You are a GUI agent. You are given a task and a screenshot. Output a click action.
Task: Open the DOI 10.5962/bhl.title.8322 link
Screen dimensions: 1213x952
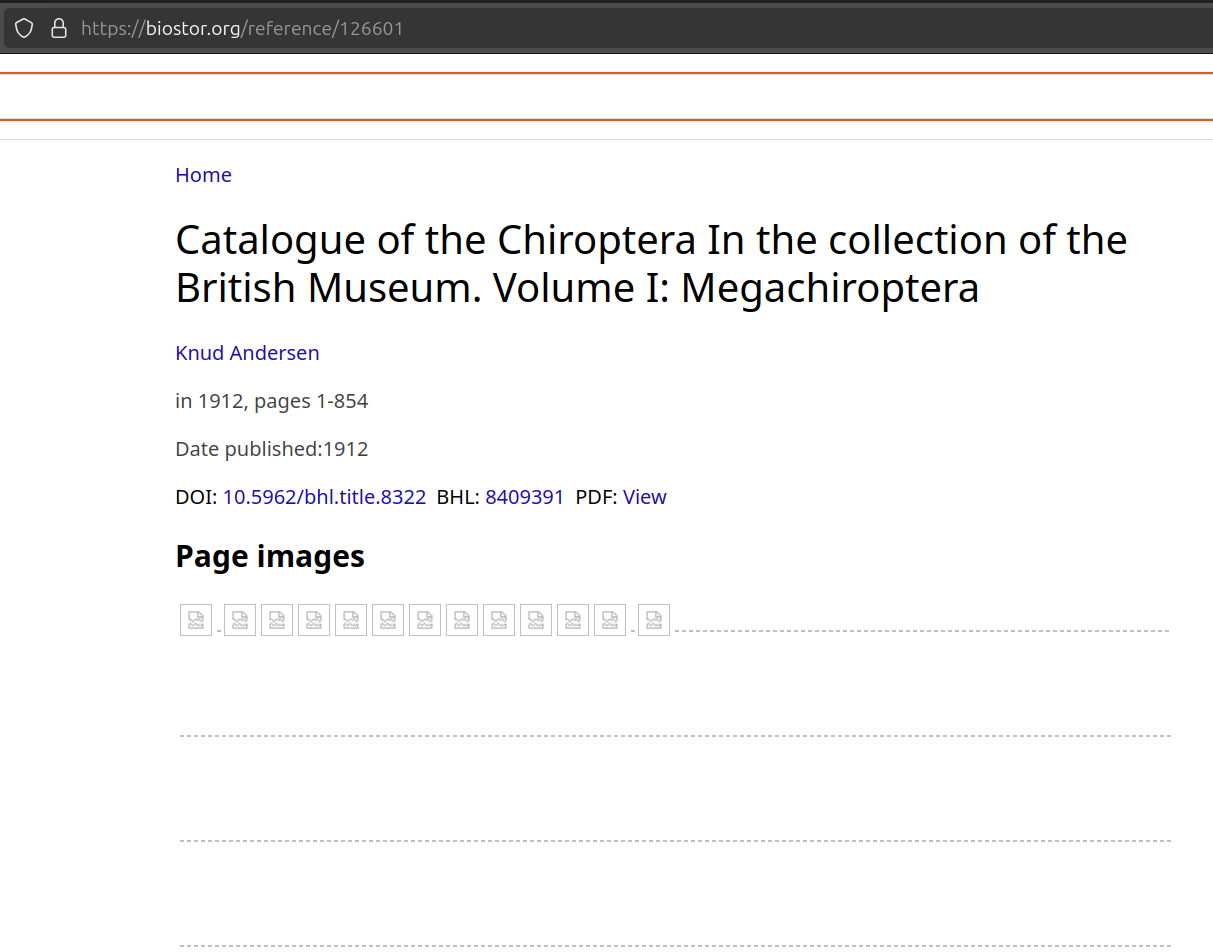(x=324, y=497)
